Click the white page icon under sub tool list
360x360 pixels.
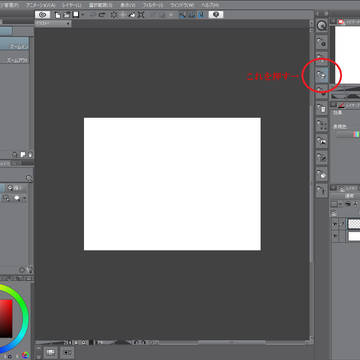click(x=23, y=155)
